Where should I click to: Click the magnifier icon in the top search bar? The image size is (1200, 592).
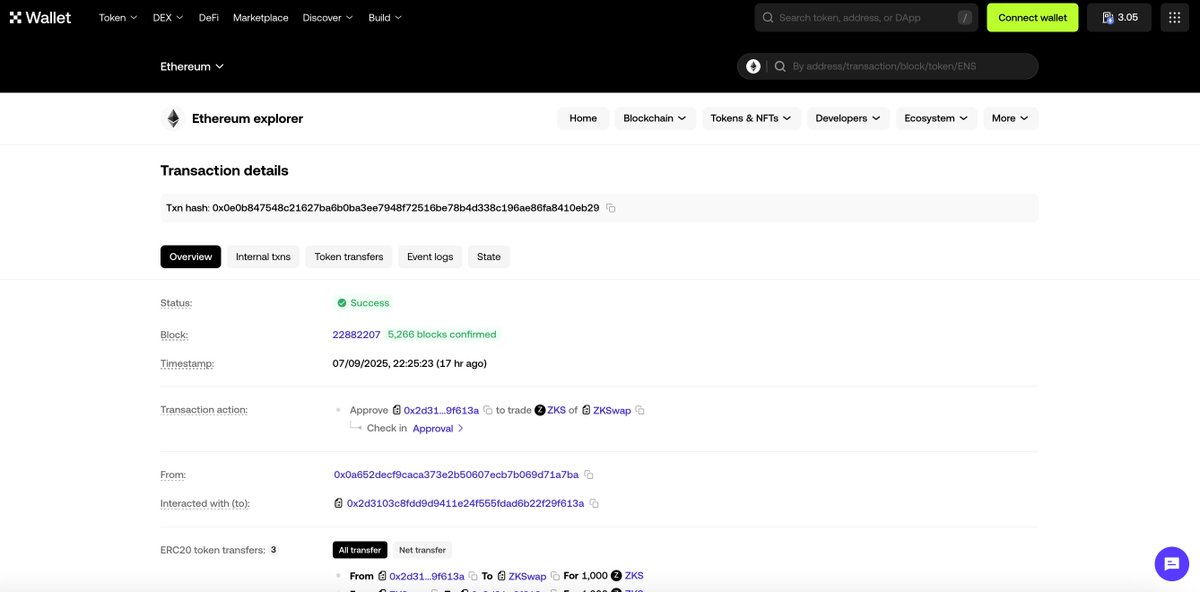coord(768,17)
